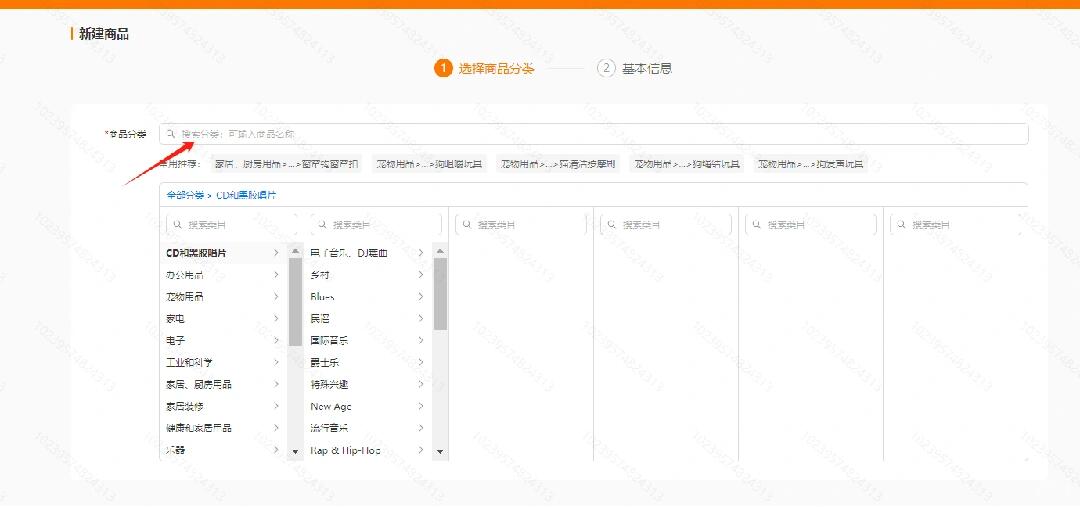This screenshot has width=1080, height=507.
Task: Click the first column scrollbar thumb
Action: point(295,302)
